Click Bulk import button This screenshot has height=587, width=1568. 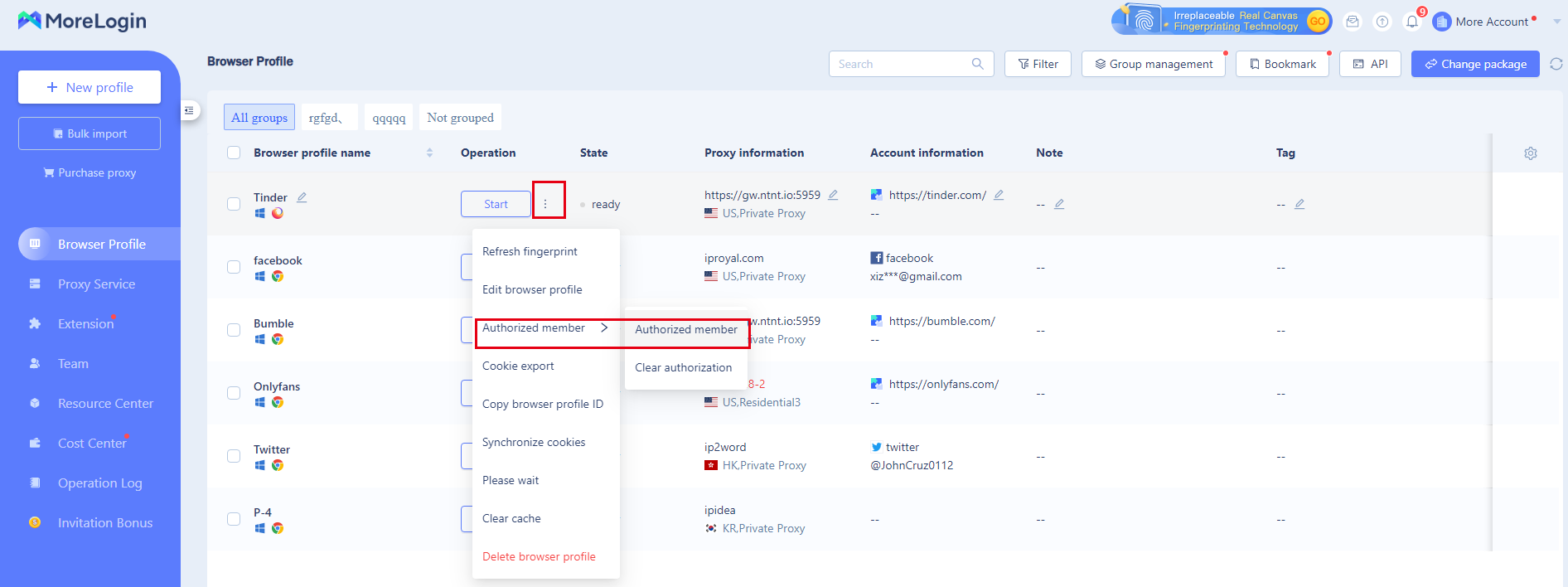[90, 133]
